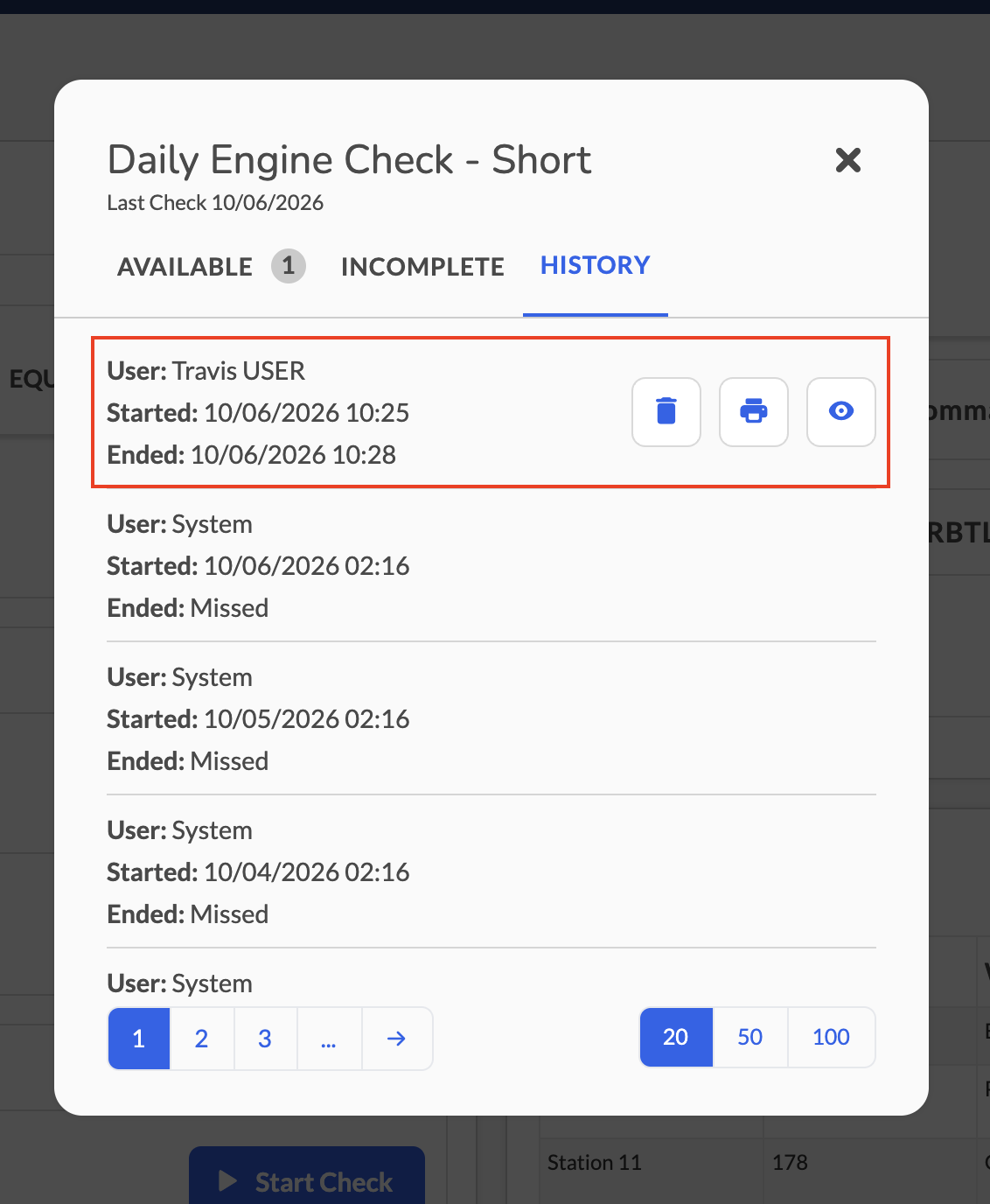Click the 'Daily Engine Check - Short' title

(349, 160)
